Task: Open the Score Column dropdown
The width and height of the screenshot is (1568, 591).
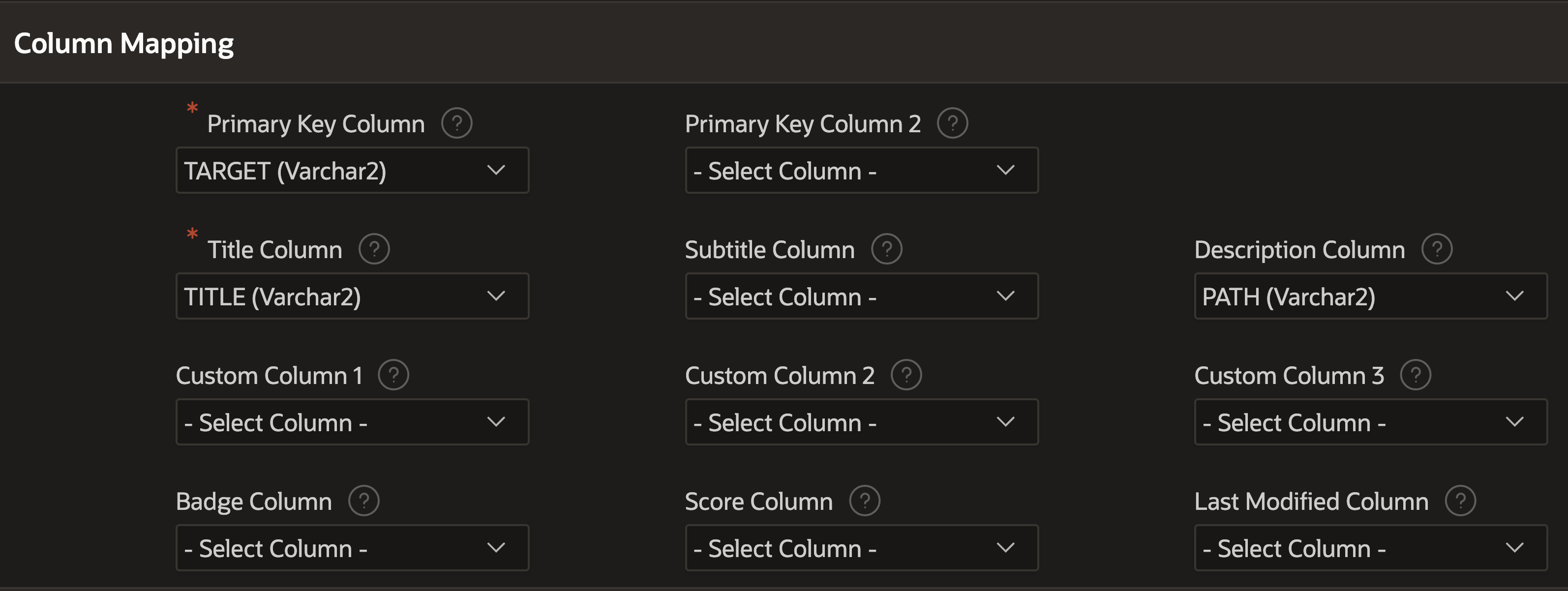Action: coord(862,548)
